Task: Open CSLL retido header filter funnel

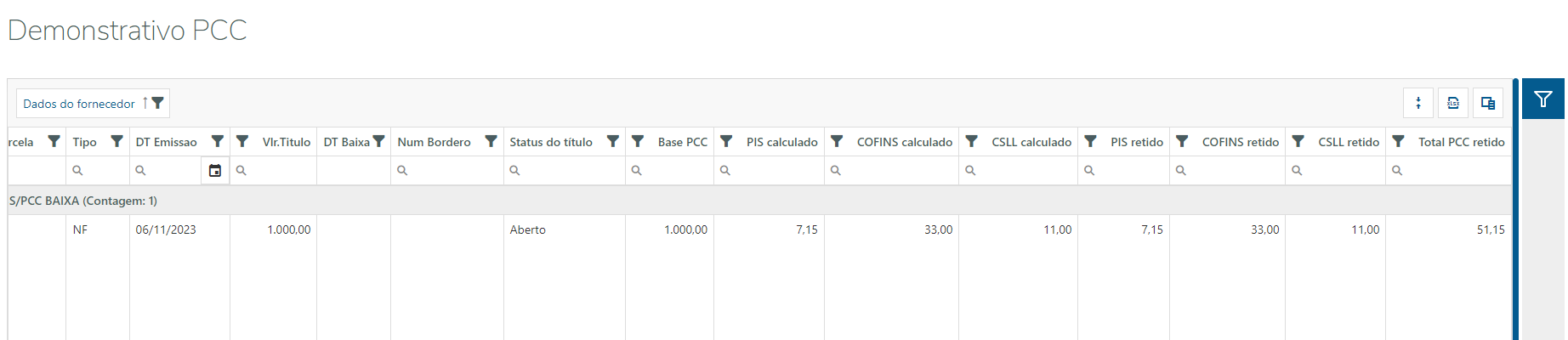Action: 1298,141
